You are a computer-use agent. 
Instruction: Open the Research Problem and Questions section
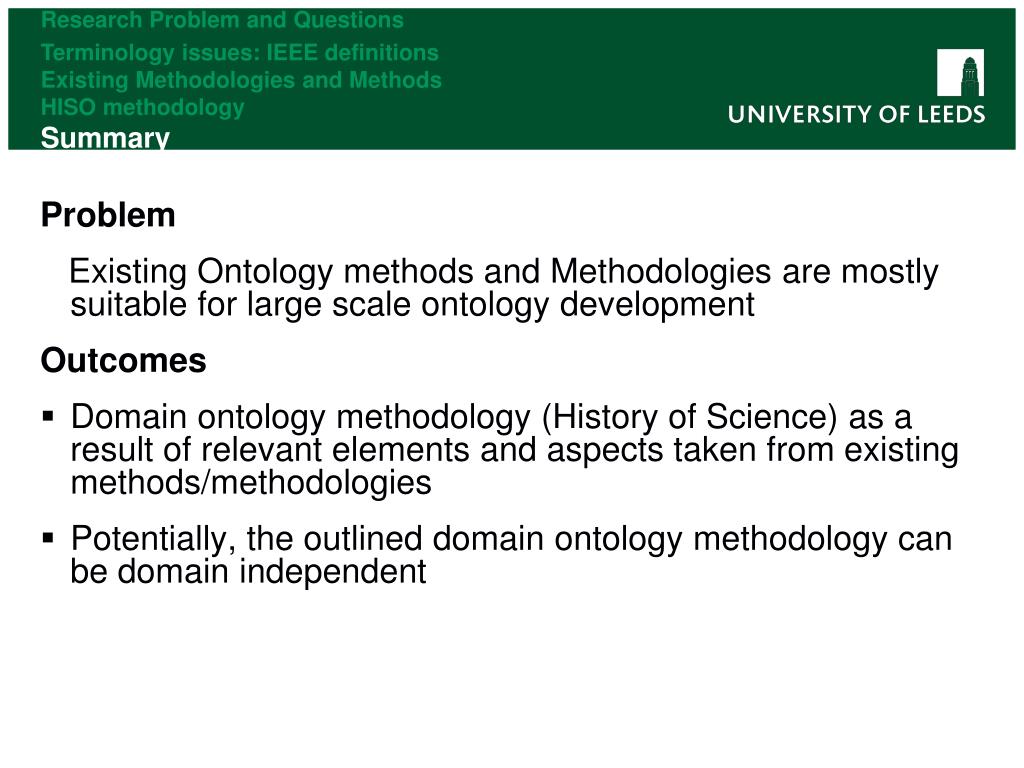pyautogui.click(x=222, y=20)
